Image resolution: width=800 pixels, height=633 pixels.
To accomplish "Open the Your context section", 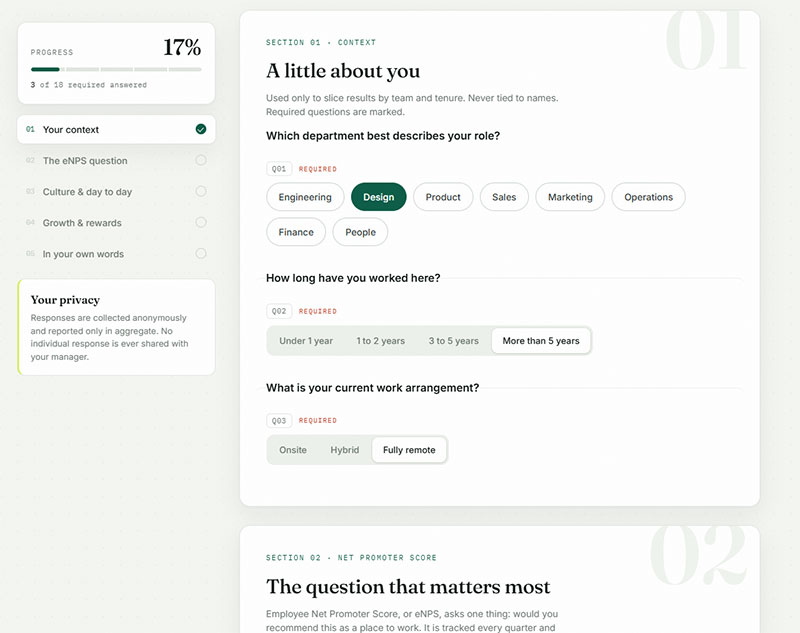I will click(x=116, y=130).
